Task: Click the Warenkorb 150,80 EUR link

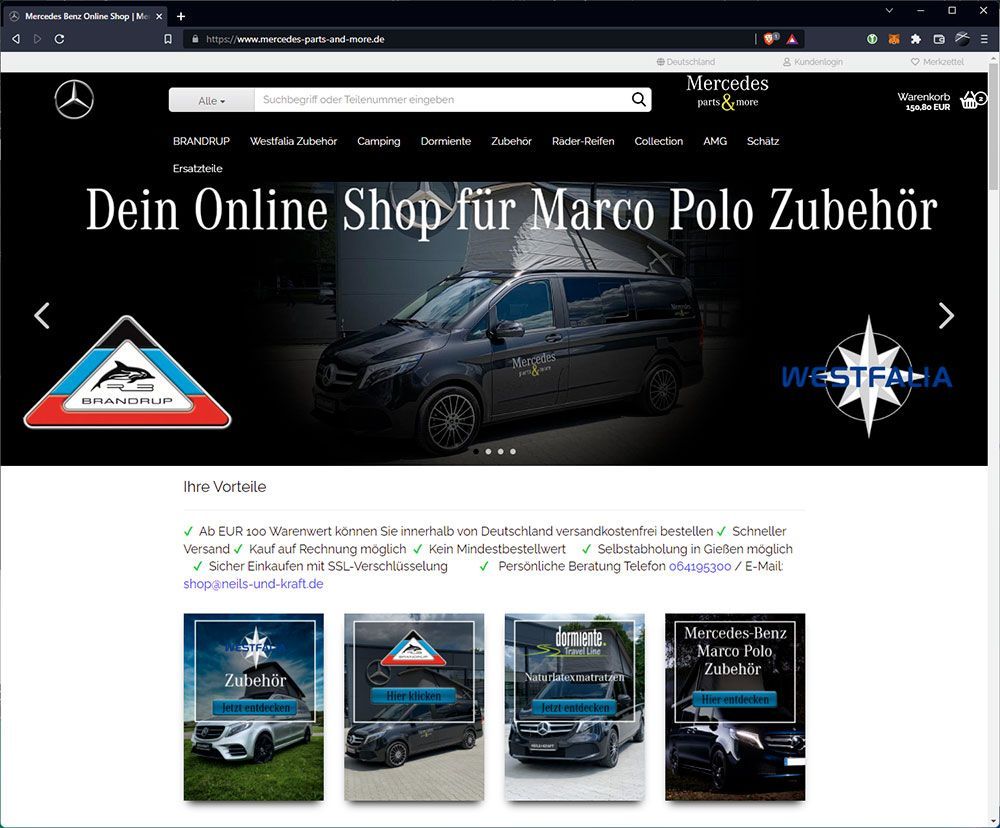Action: [923, 101]
